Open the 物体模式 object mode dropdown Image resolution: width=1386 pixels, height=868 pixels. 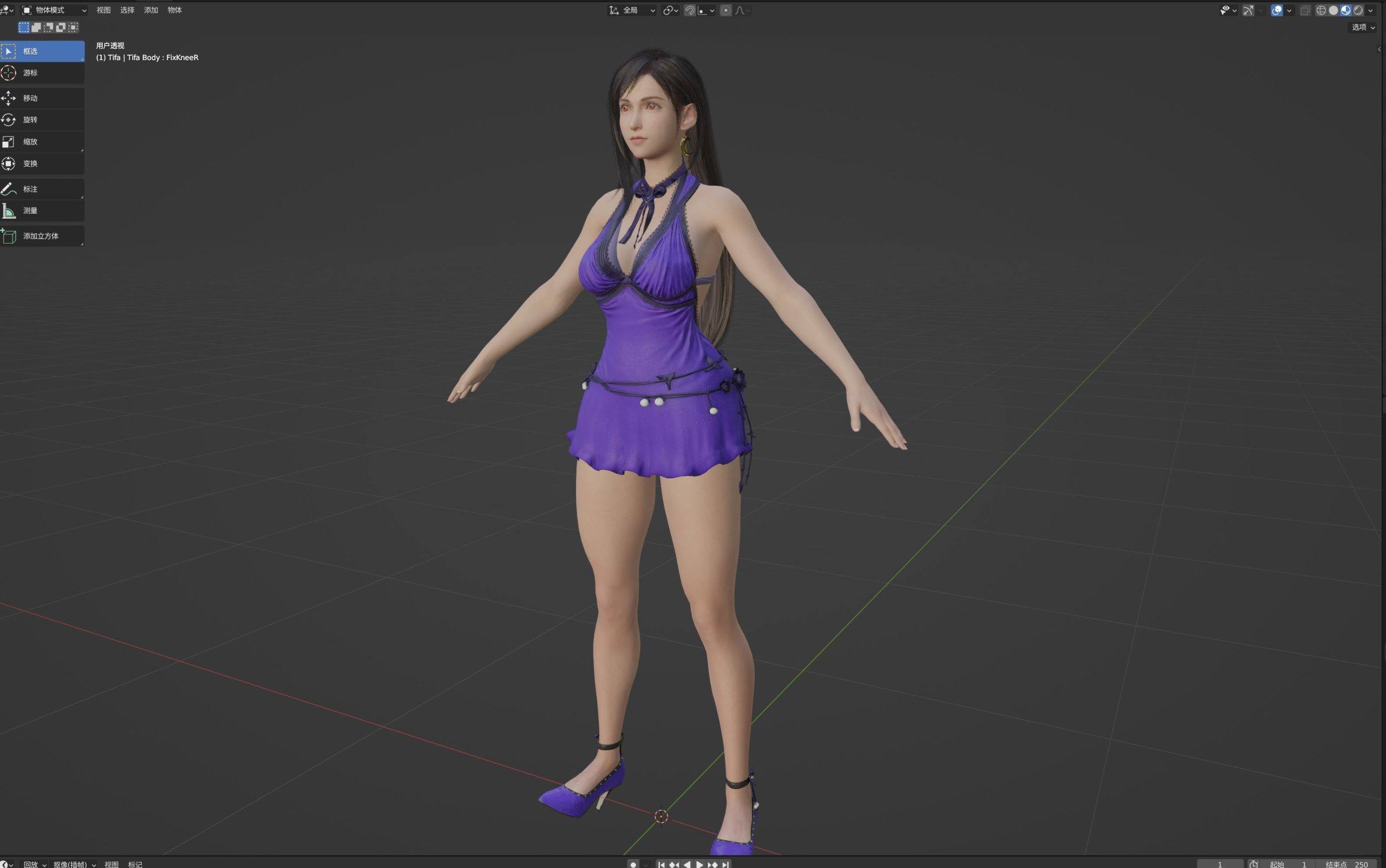55,10
